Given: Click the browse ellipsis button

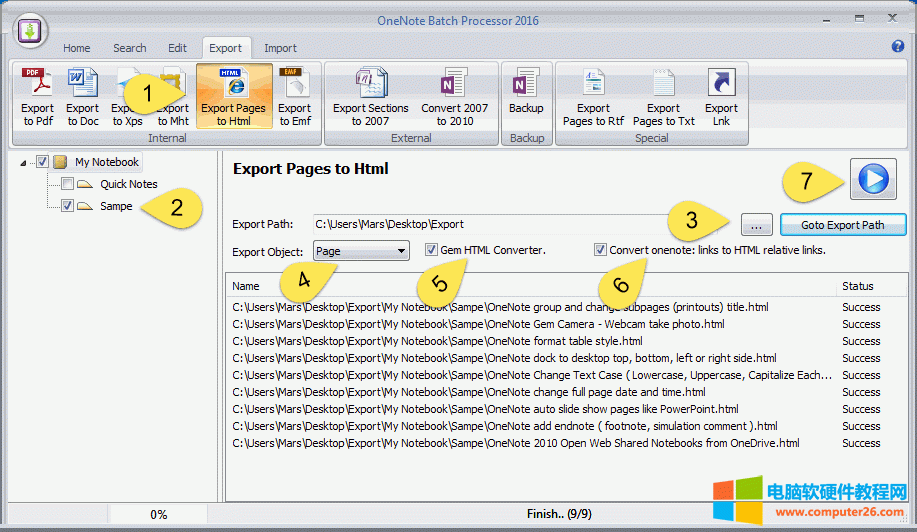Looking at the screenshot, I should click(x=757, y=225).
